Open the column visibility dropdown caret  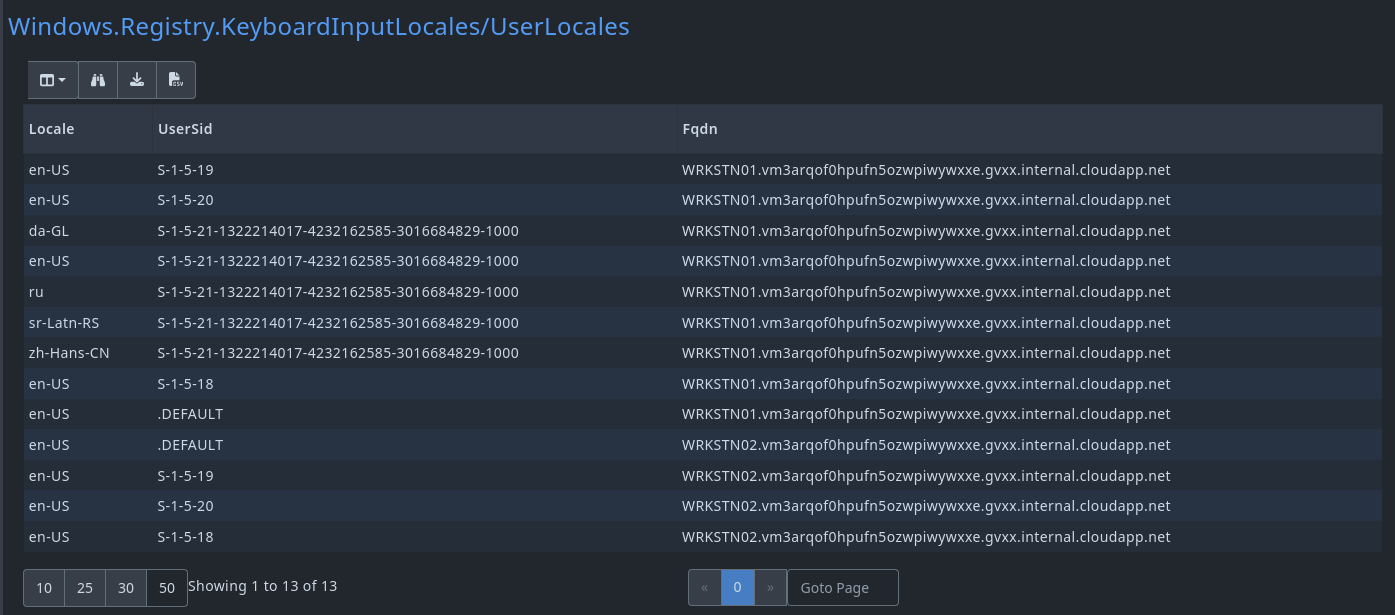tap(61, 79)
